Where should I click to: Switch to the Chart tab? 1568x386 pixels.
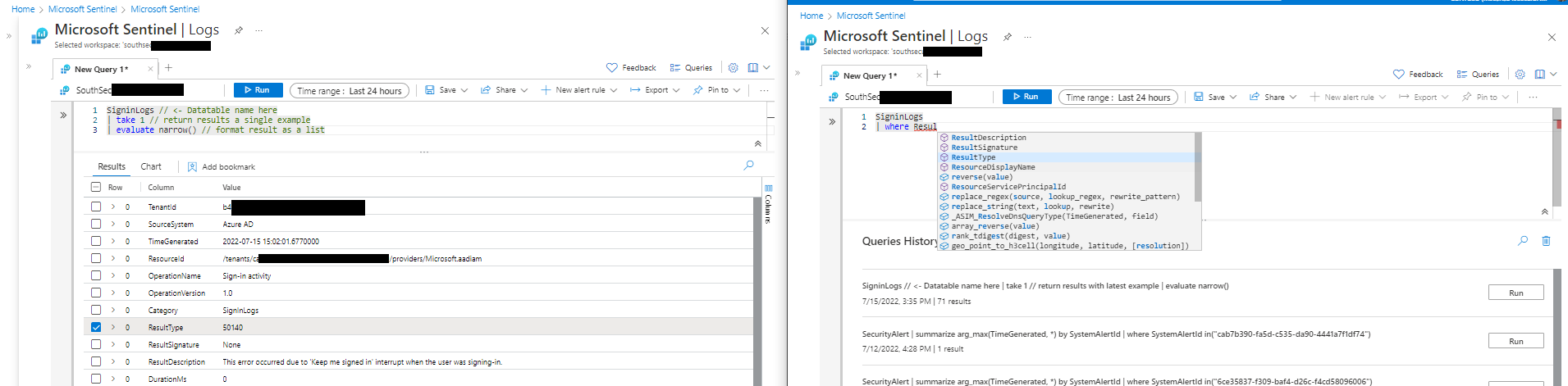pyautogui.click(x=151, y=166)
